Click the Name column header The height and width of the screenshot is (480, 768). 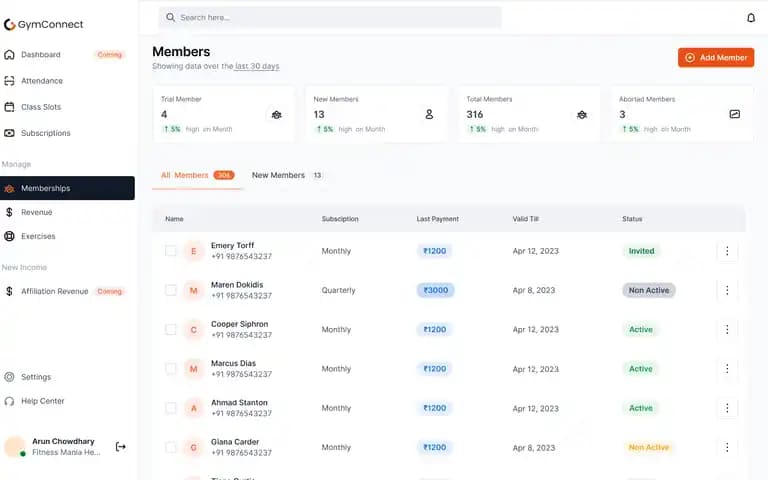pyautogui.click(x=174, y=219)
